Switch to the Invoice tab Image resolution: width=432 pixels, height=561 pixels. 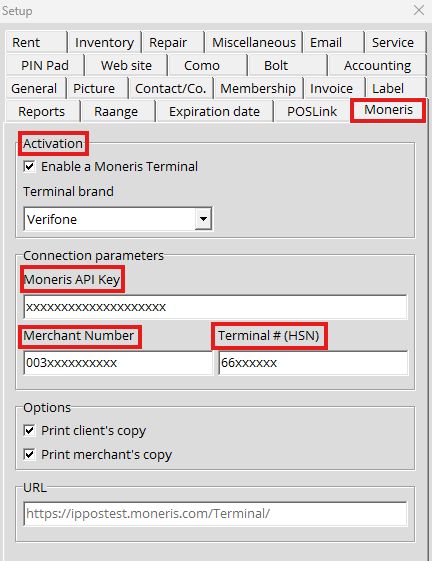(331, 88)
